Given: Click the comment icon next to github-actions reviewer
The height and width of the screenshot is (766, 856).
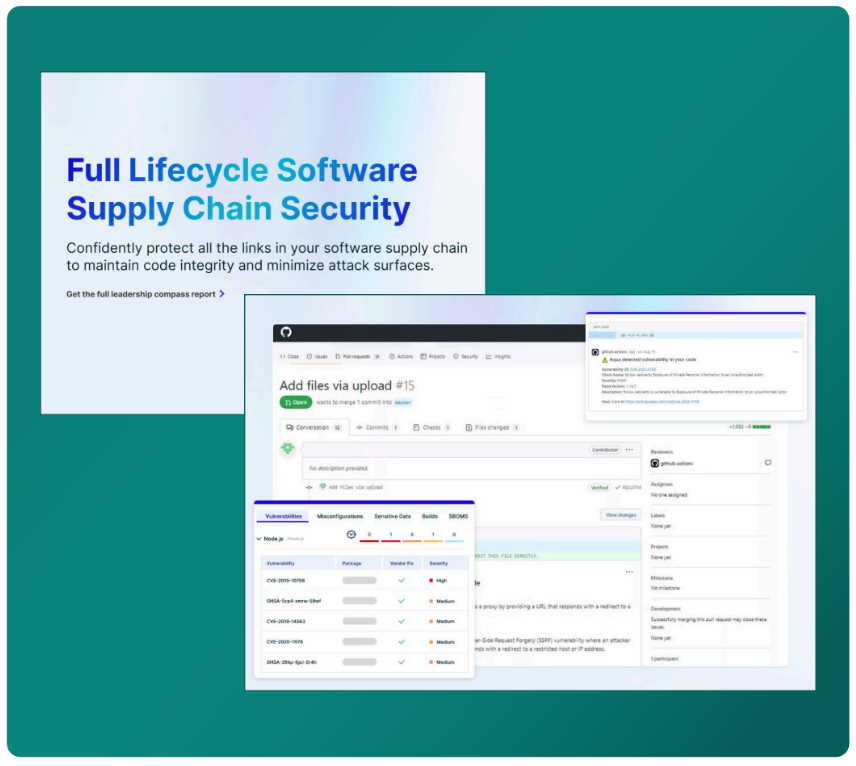Looking at the screenshot, I should (x=768, y=463).
